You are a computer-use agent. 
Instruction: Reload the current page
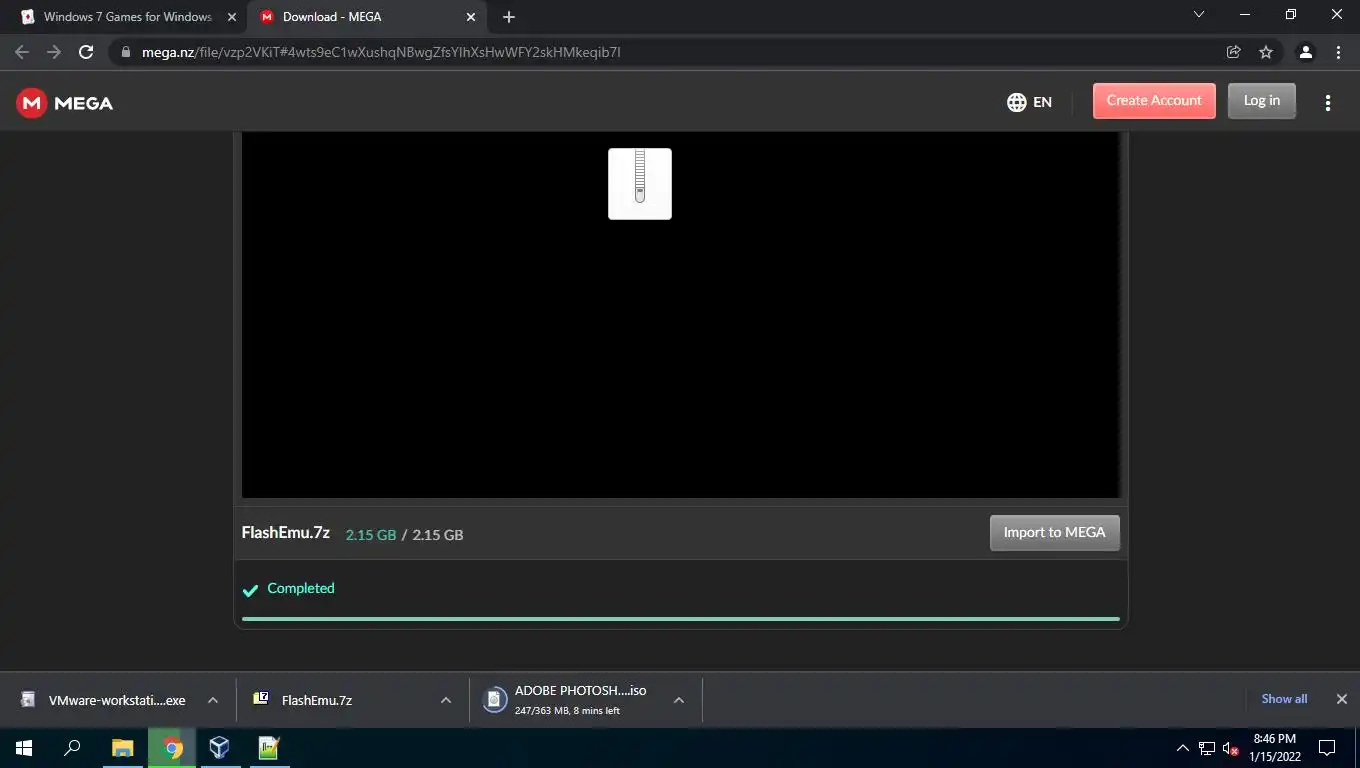coord(86,52)
